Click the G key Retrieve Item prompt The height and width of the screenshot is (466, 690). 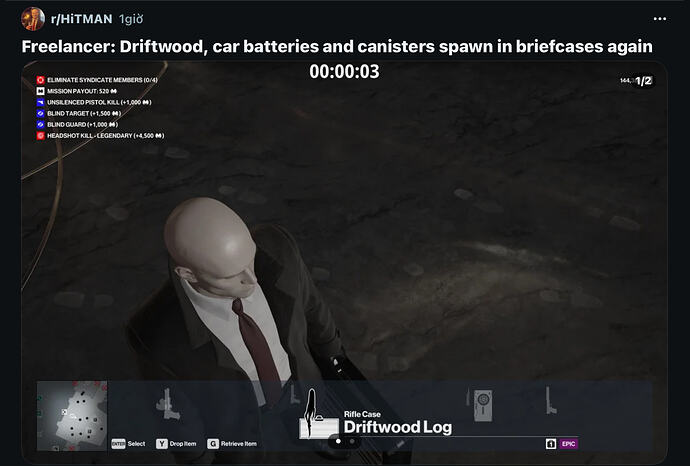tap(232, 444)
